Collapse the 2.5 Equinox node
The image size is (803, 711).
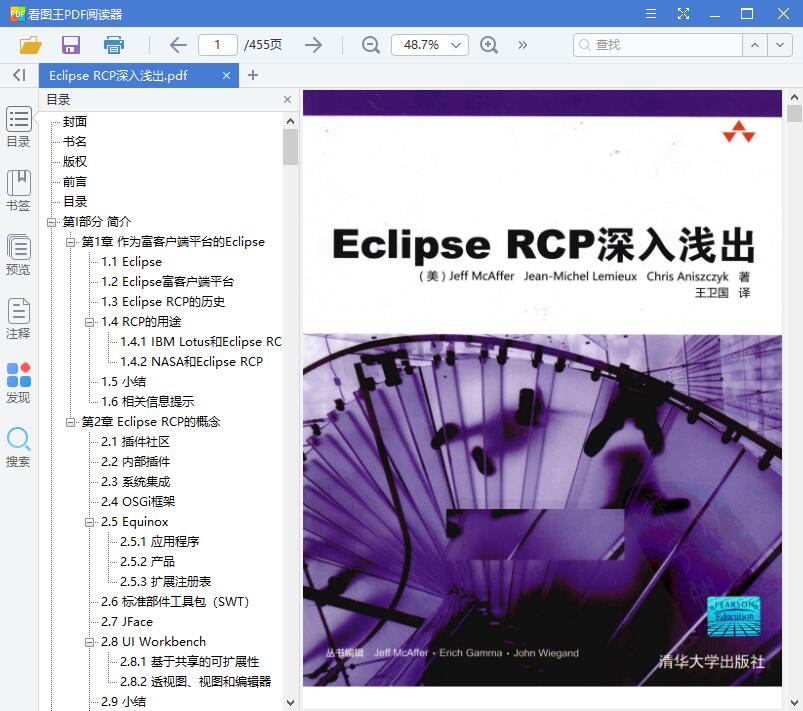[x=90, y=522]
